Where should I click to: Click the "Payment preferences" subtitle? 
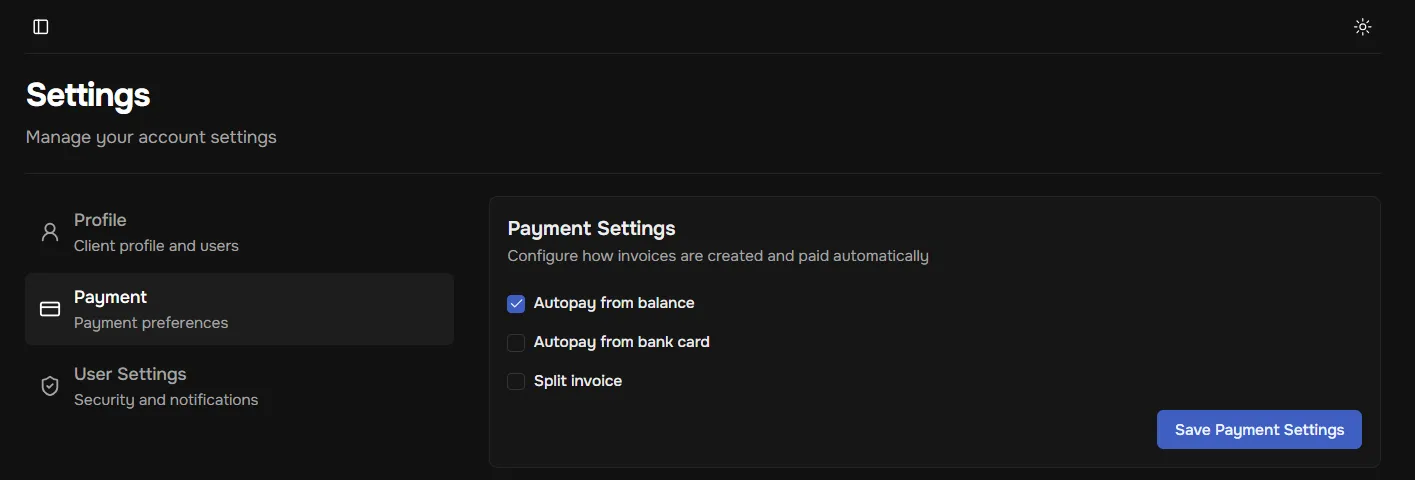coord(151,323)
